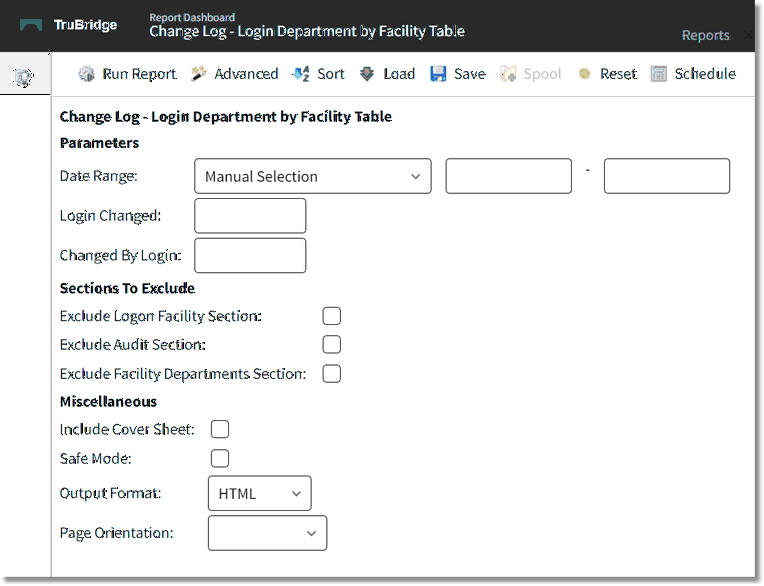Click the settings gear in left sidebar
Viewport: 764px width, 586px height.
pyautogui.click(x=24, y=77)
